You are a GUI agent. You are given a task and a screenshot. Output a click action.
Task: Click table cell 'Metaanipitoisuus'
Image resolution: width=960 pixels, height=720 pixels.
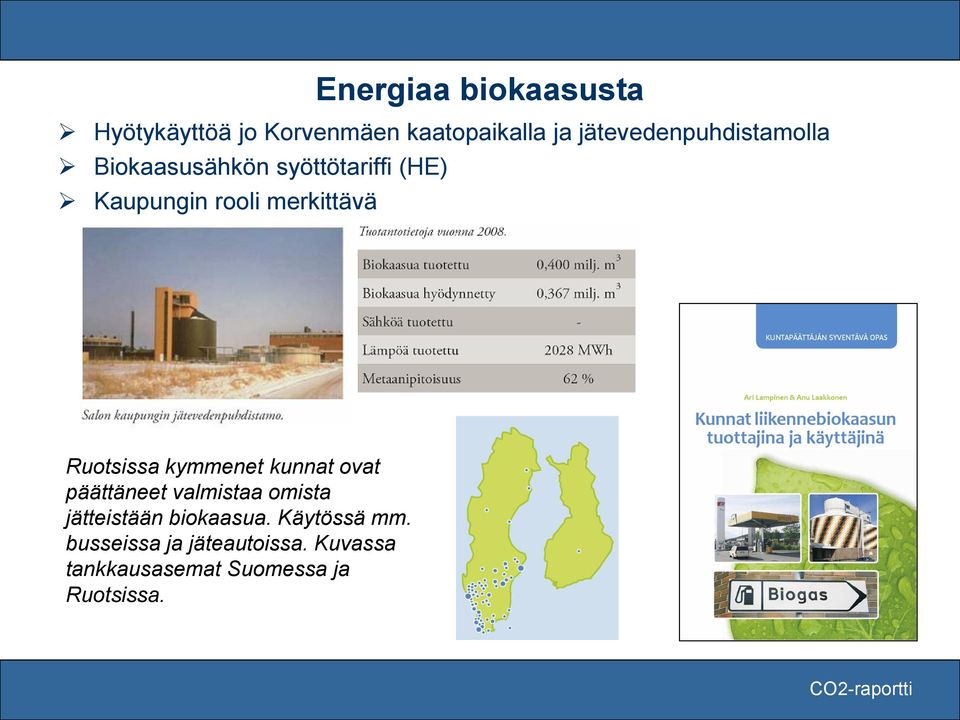pos(411,379)
